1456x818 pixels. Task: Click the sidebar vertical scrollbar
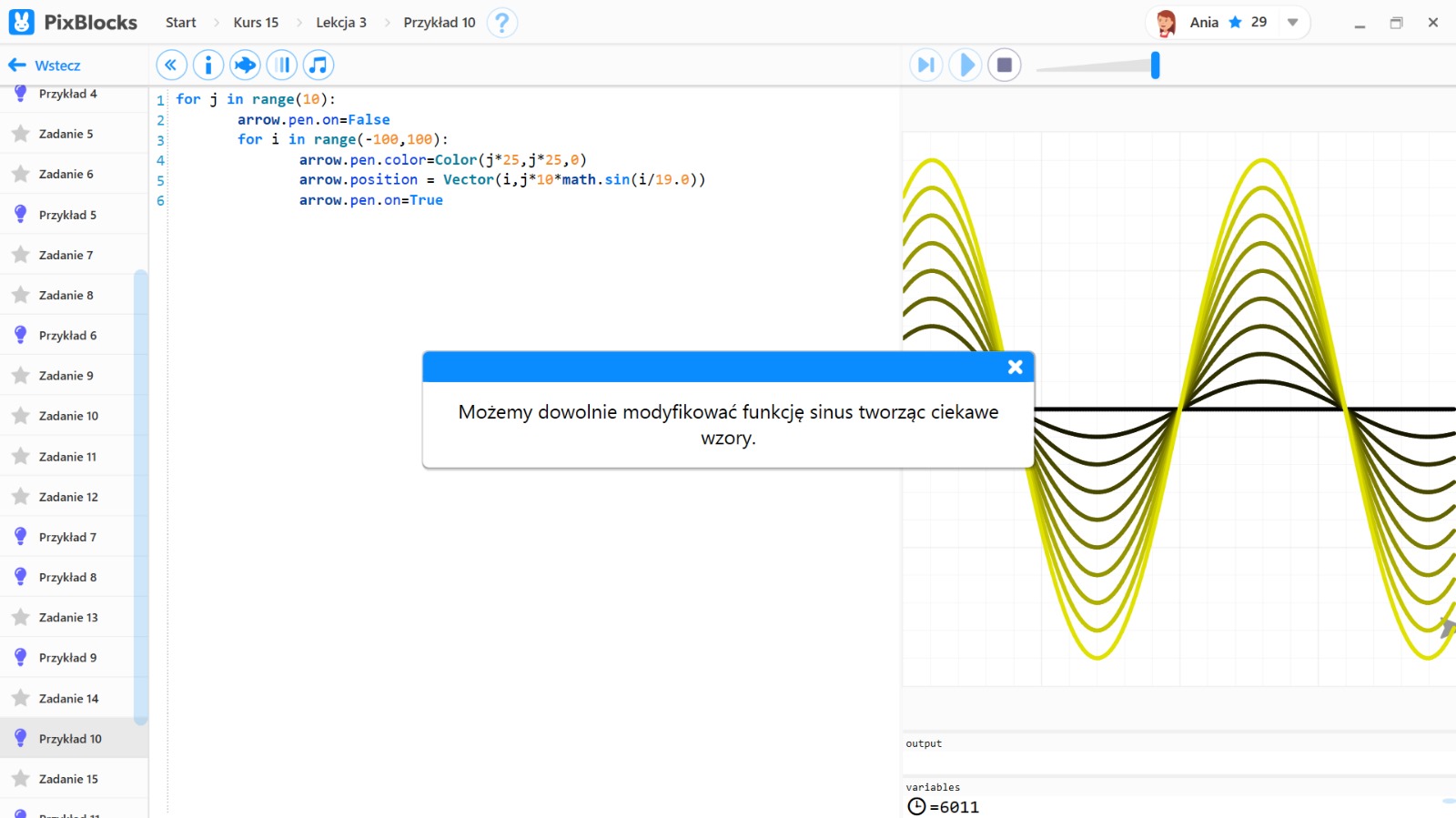[x=141, y=496]
